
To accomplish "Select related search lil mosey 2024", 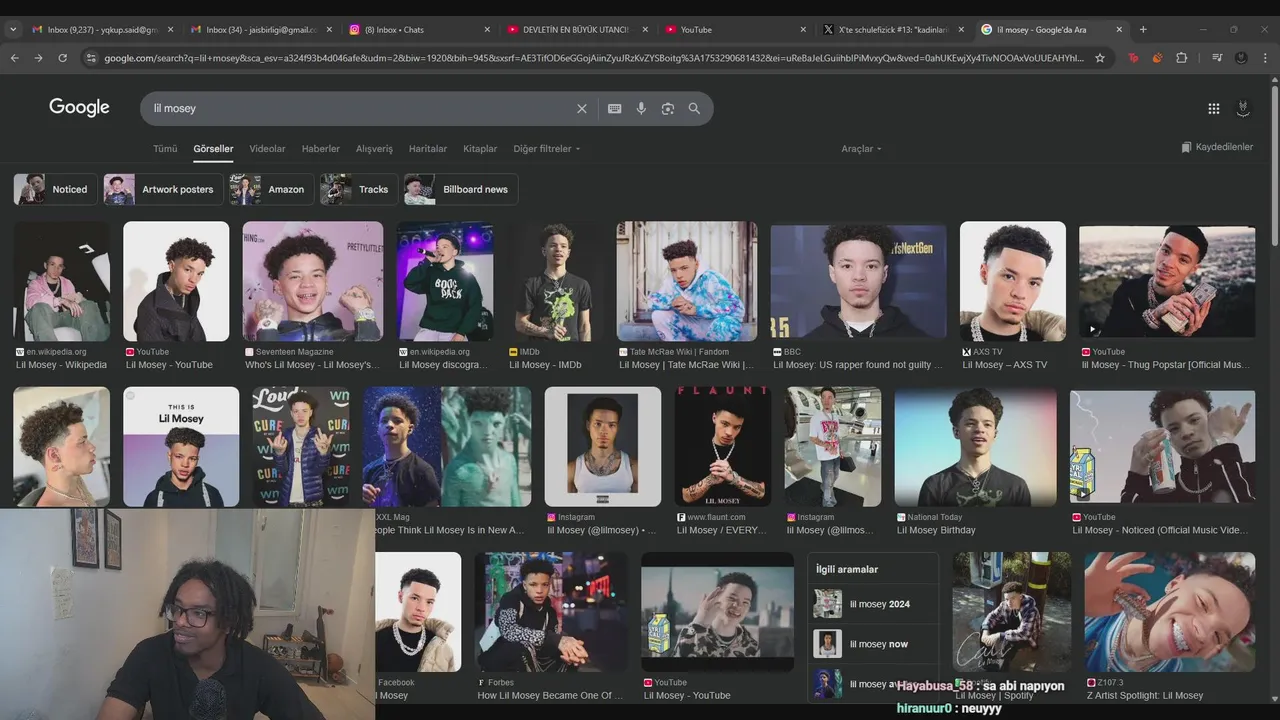I will (873, 604).
